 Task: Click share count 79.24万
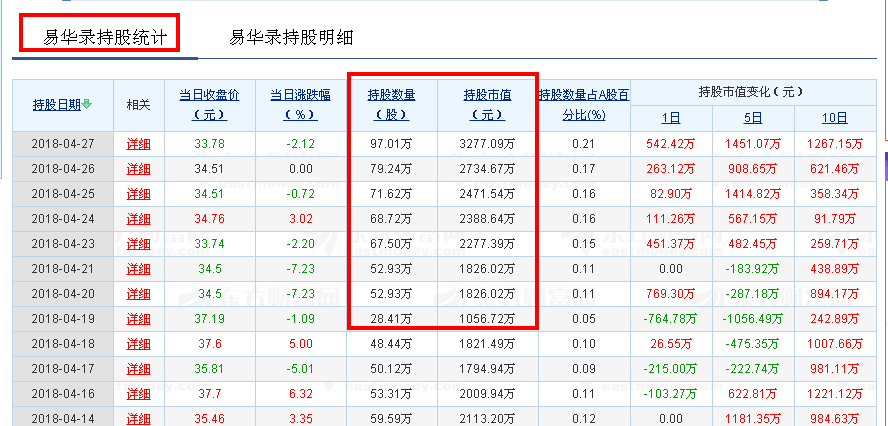pyautogui.click(x=391, y=169)
